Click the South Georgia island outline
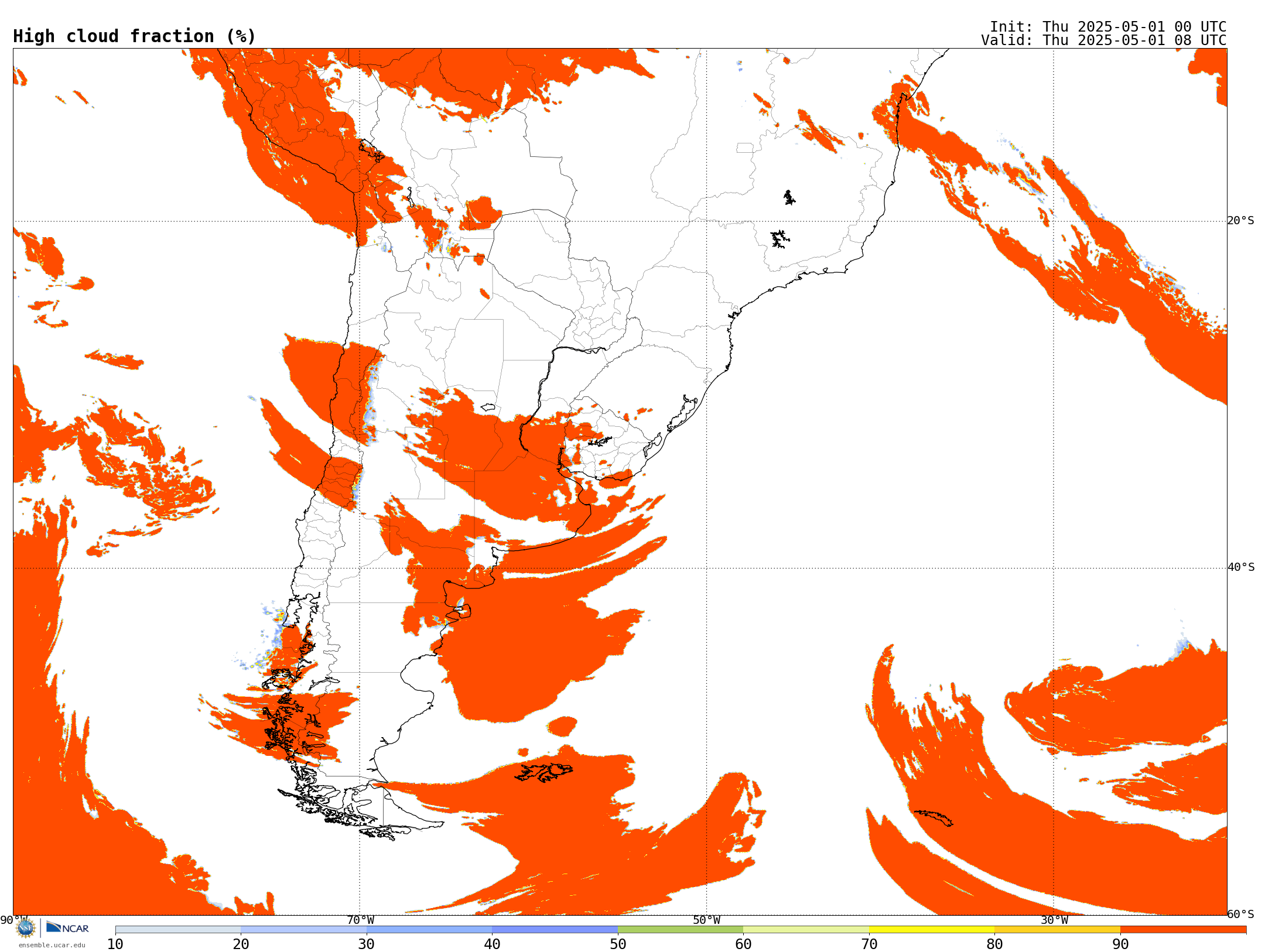Image resolution: width=1265 pixels, height=952 pixels. click(934, 818)
